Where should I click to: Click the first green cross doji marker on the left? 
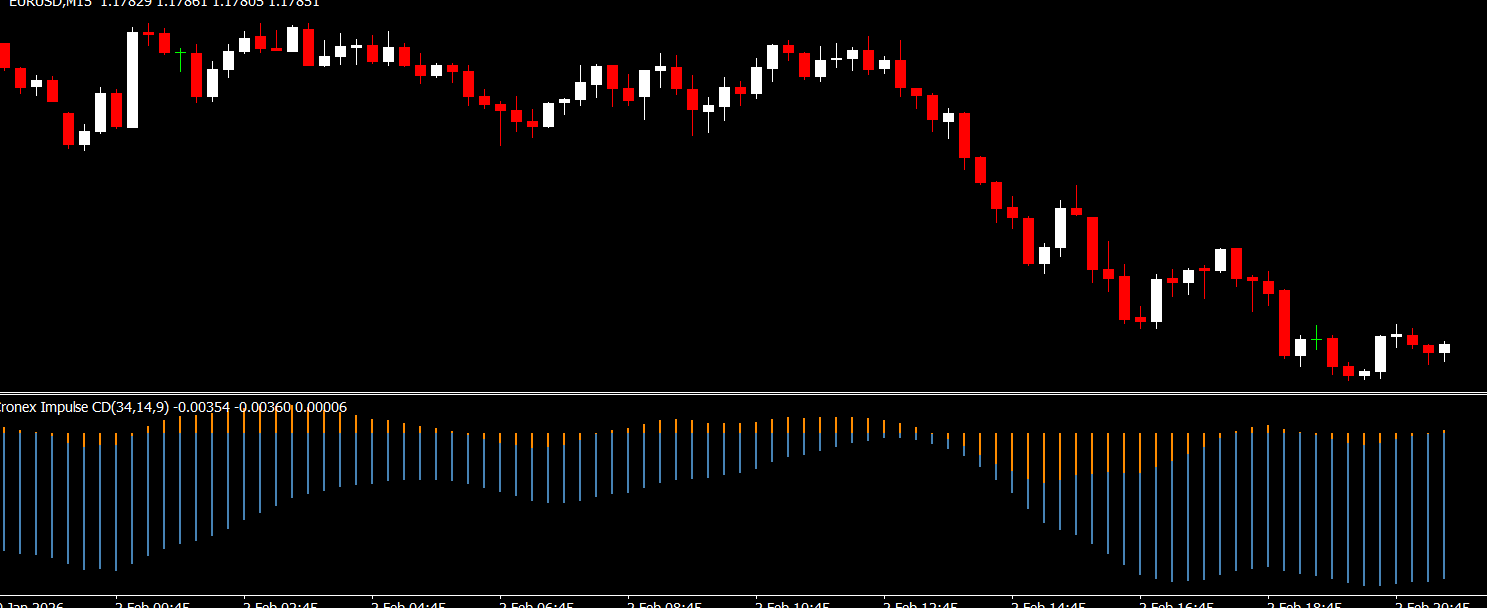(180, 51)
